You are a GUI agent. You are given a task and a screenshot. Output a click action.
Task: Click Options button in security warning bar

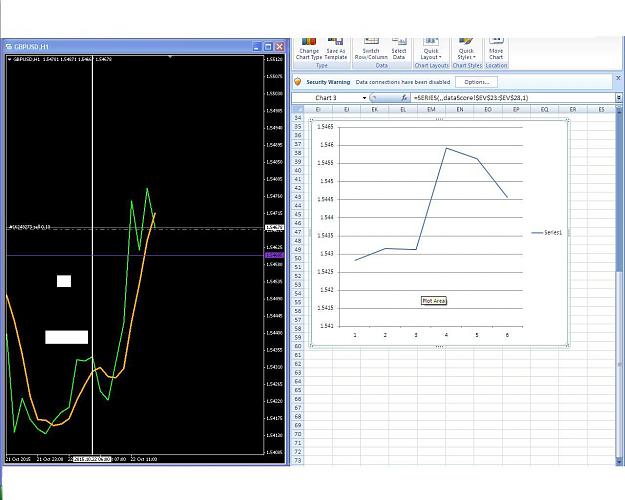476,82
